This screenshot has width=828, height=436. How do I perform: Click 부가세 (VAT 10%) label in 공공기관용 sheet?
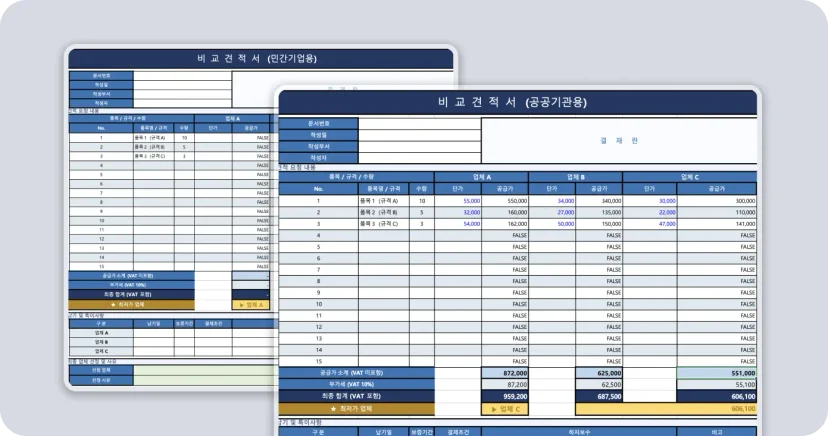[x=356, y=385]
